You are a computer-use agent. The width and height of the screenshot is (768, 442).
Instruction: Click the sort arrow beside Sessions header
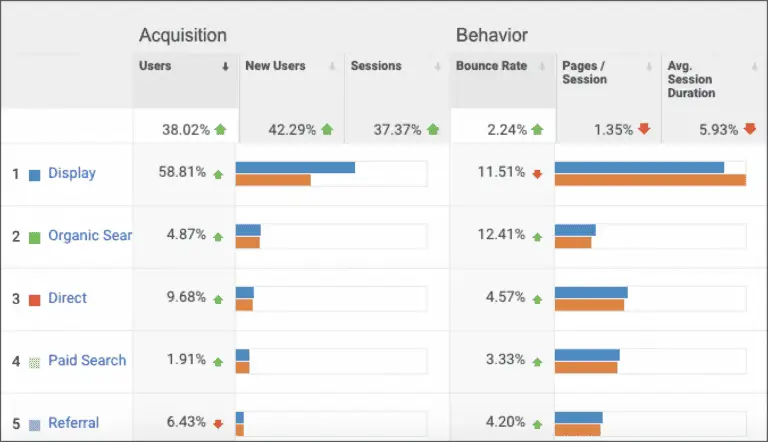pos(437,67)
